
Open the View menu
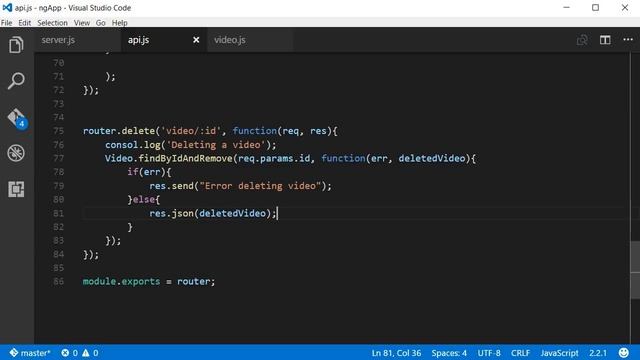click(x=82, y=23)
